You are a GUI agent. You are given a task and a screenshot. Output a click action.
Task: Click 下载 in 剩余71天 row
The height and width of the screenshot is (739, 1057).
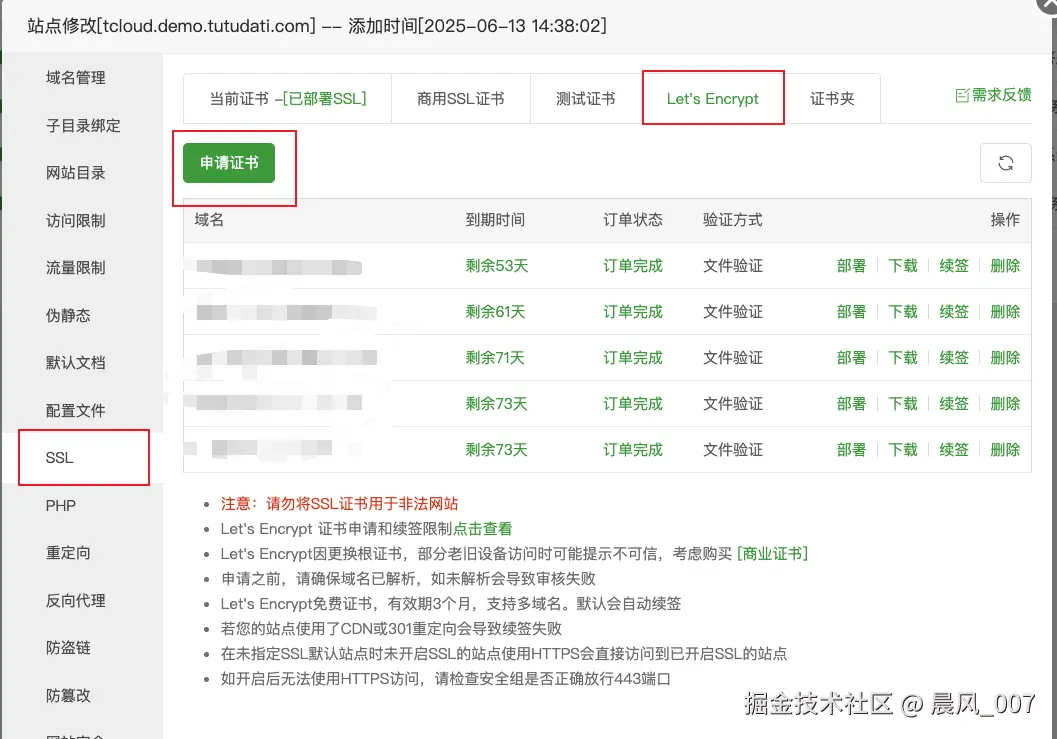click(x=903, y=357)
